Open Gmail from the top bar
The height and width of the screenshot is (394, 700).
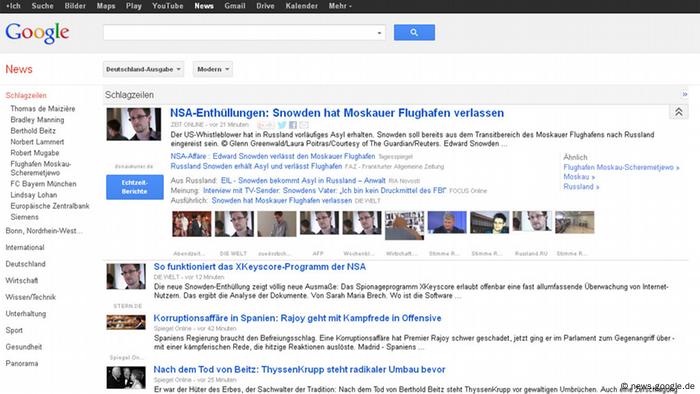pos(235,6)
